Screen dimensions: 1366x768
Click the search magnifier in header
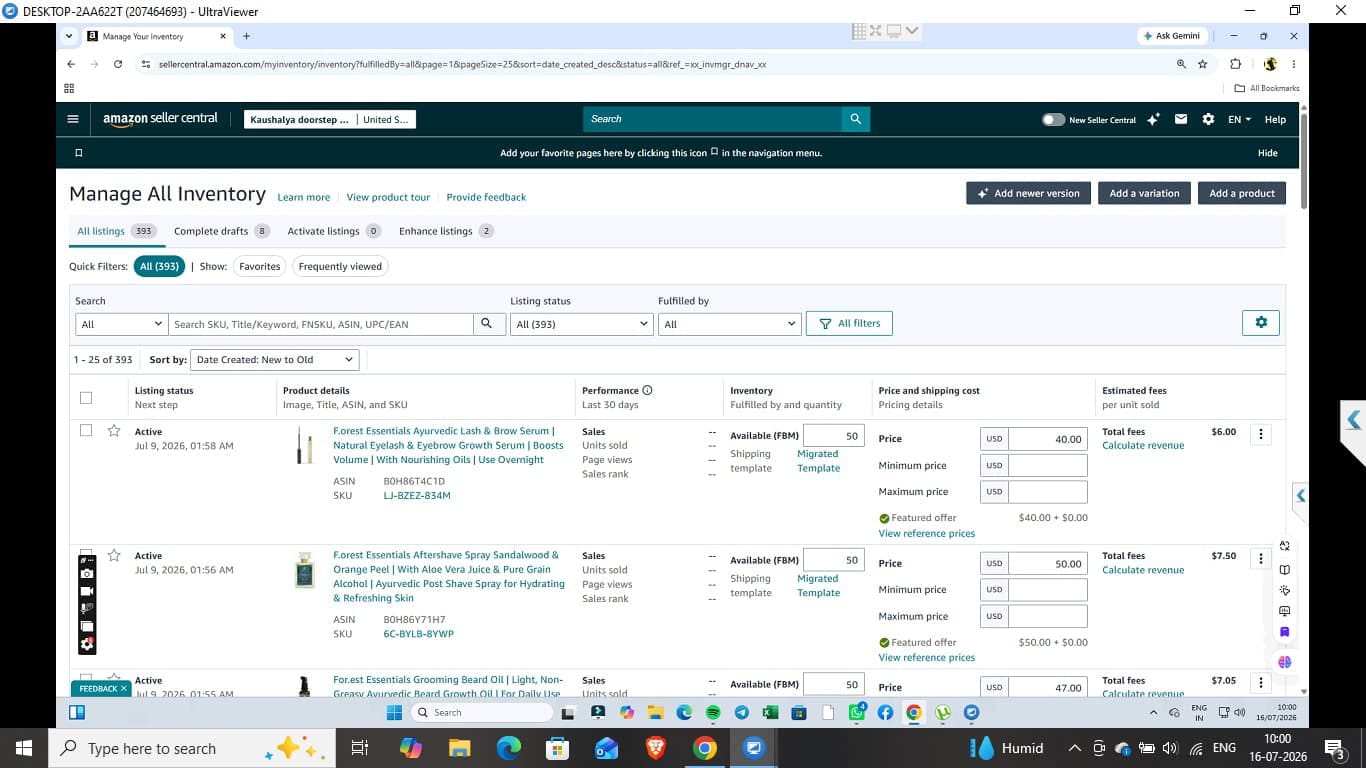click(x=855, y=119)
